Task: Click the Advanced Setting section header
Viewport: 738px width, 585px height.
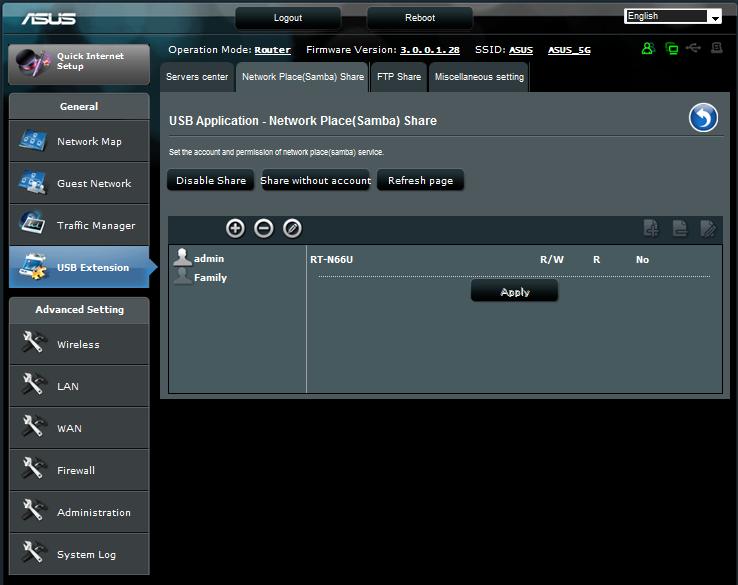Action: pos(79,309)
